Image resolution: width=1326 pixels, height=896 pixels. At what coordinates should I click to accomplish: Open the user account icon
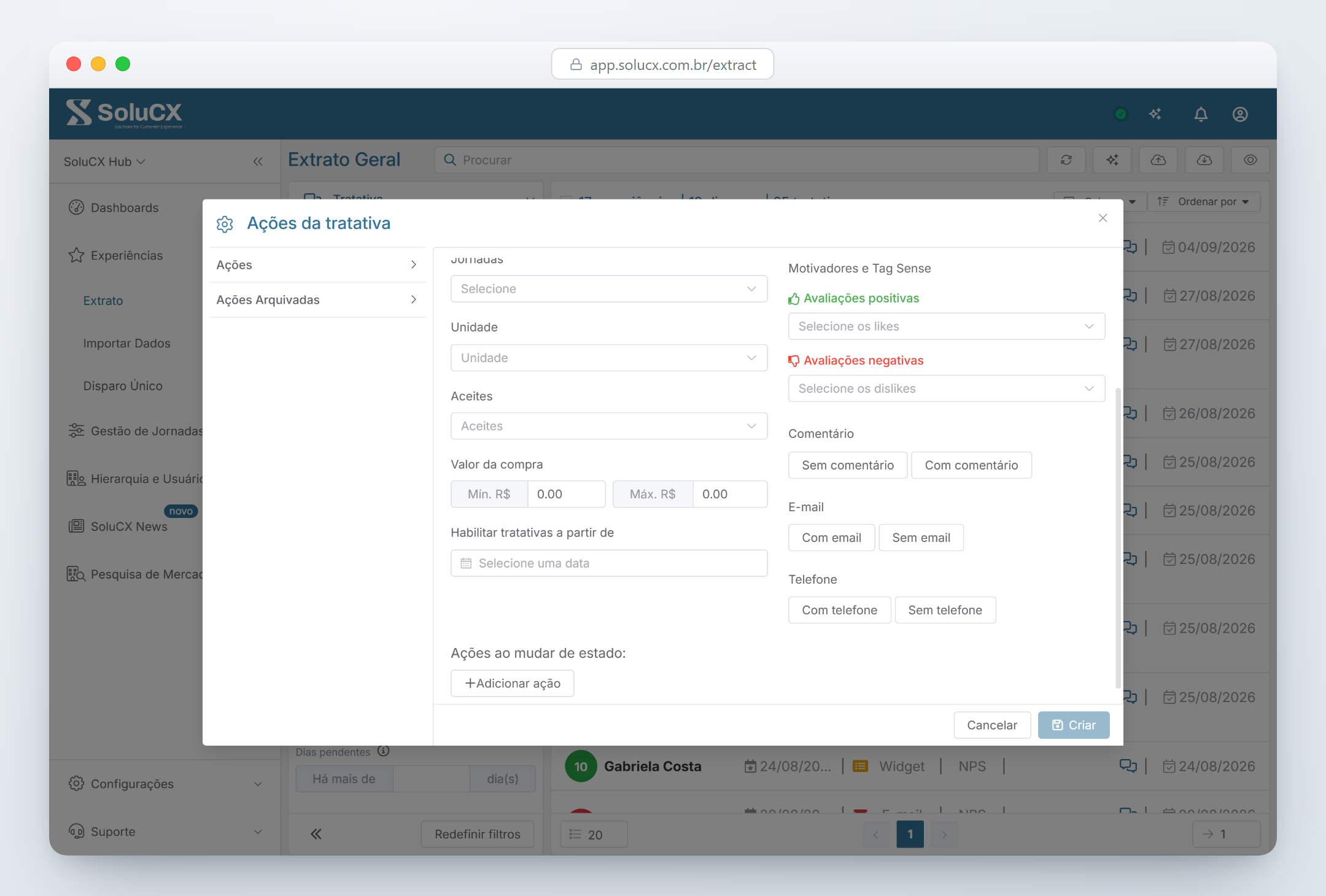click(1240, 114)
